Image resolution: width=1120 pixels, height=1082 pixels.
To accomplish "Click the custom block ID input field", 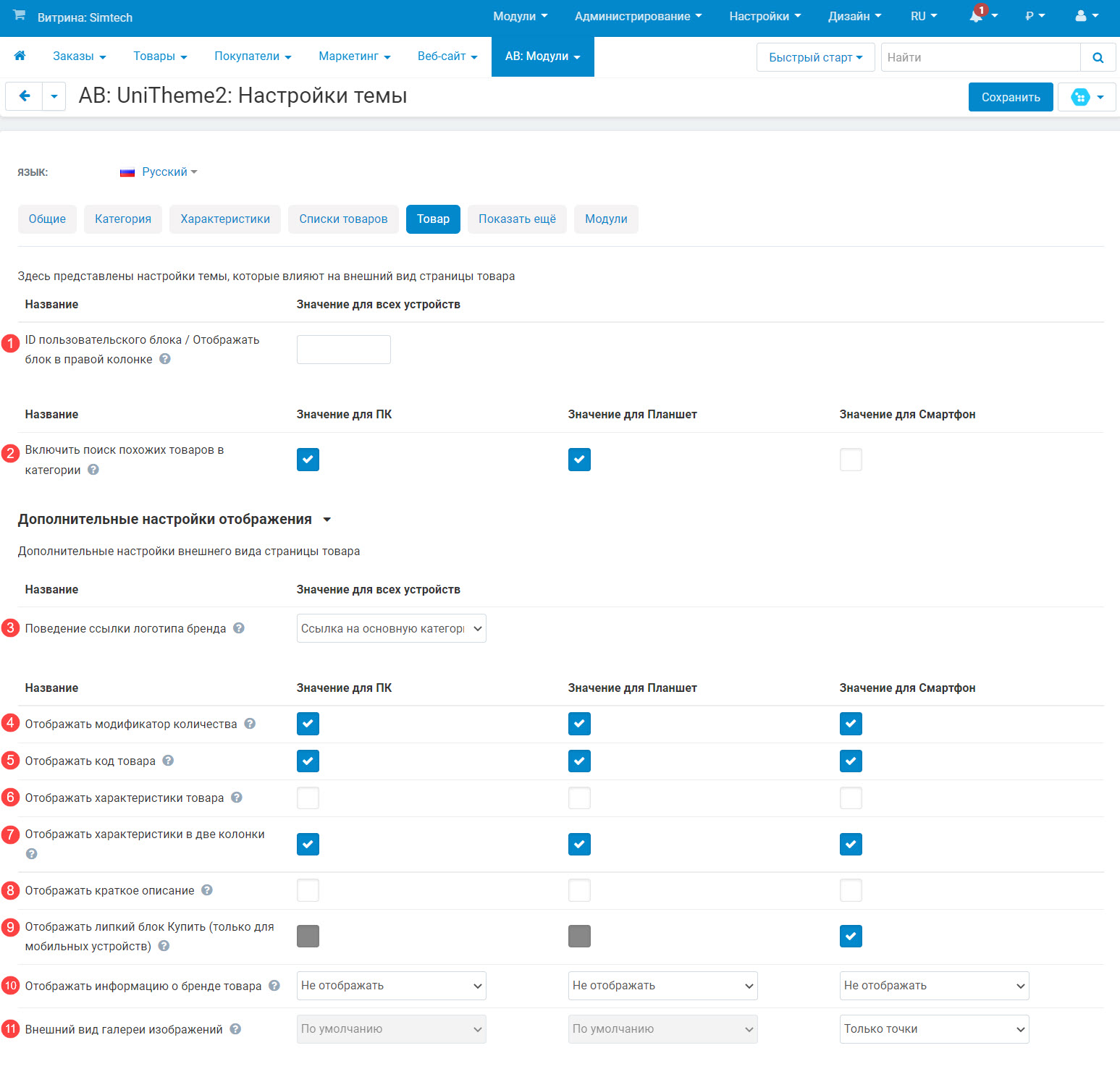I will click(344, 350).
